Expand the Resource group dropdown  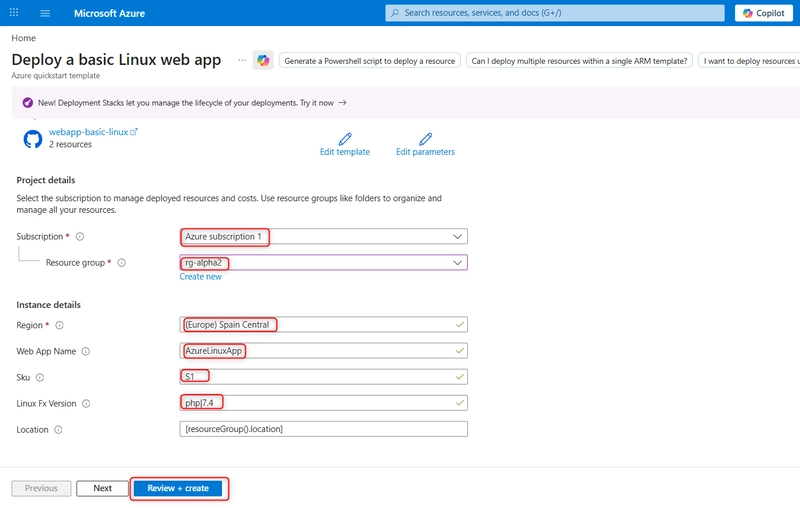(323, 263)
